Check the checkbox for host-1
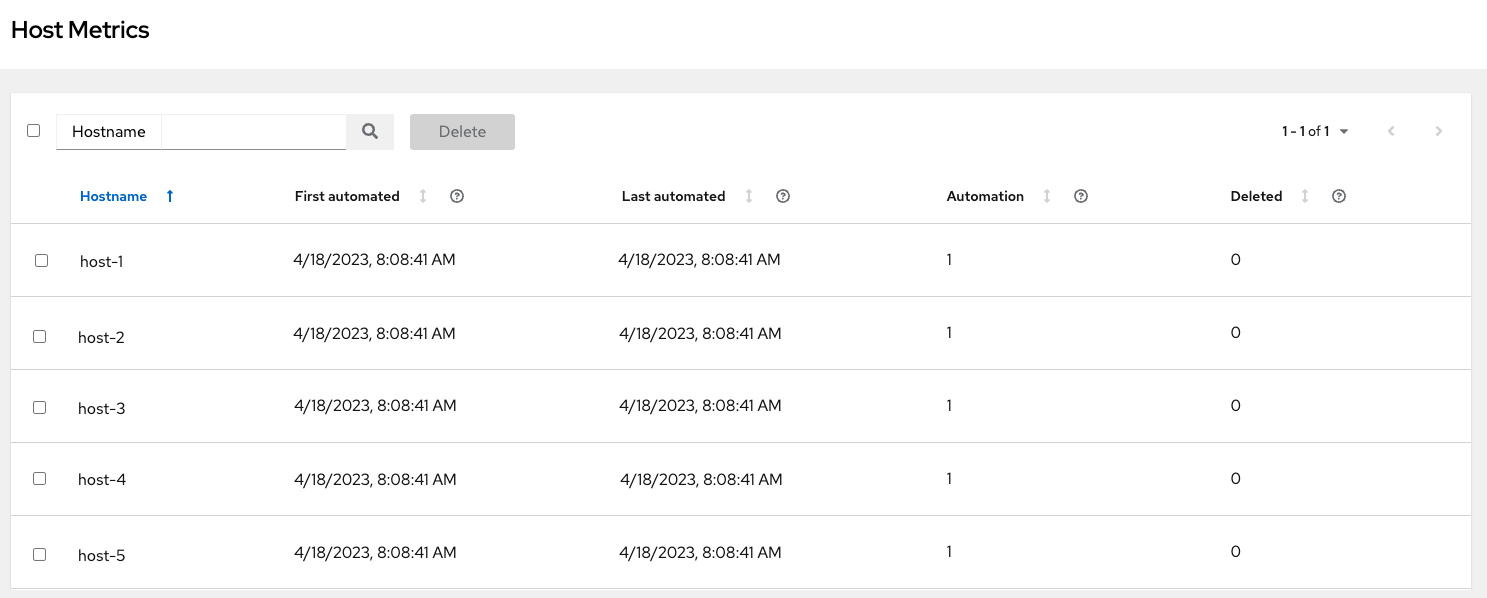 (x=39, y=260)
